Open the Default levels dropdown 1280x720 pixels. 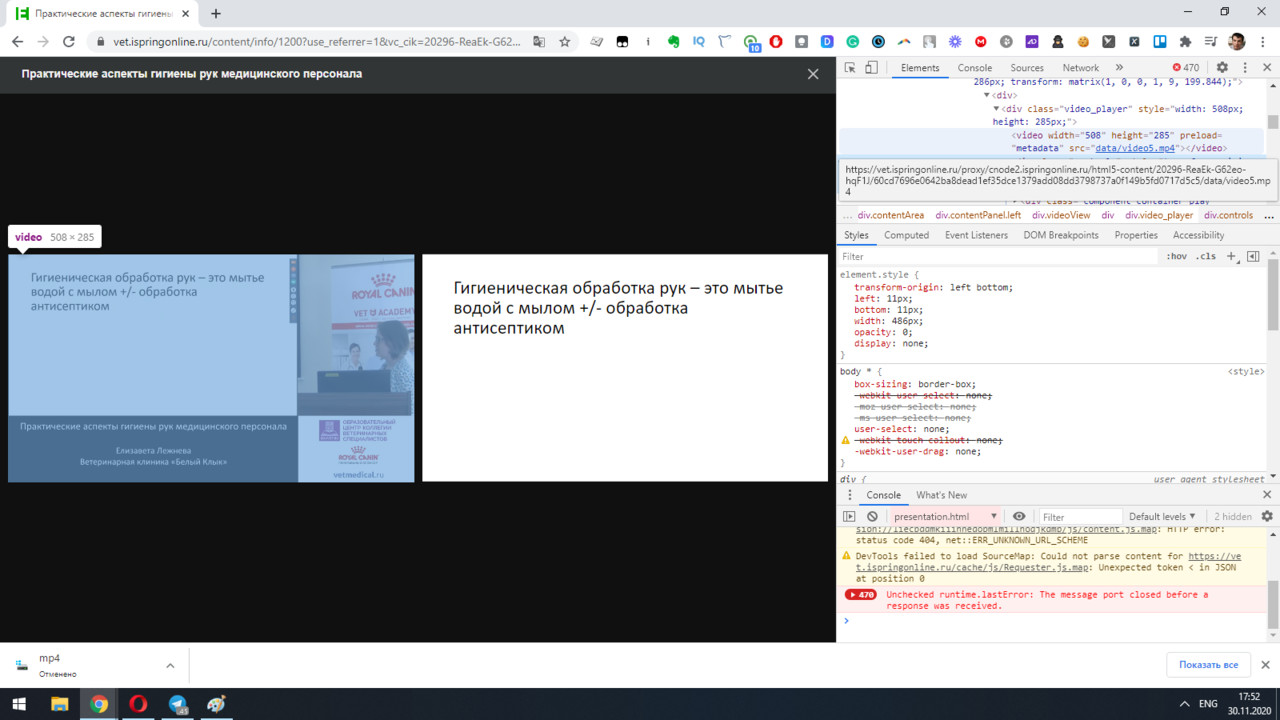pos(1163,517)
